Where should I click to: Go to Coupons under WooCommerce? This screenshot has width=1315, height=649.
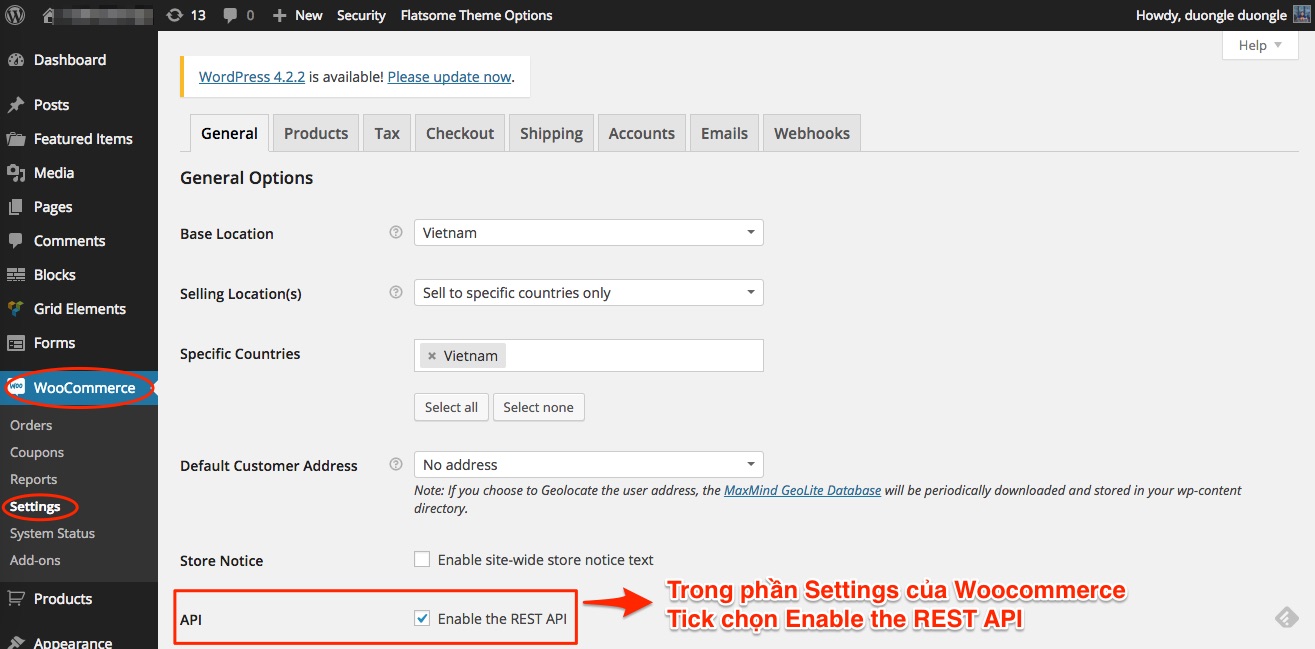coord(37,452)
